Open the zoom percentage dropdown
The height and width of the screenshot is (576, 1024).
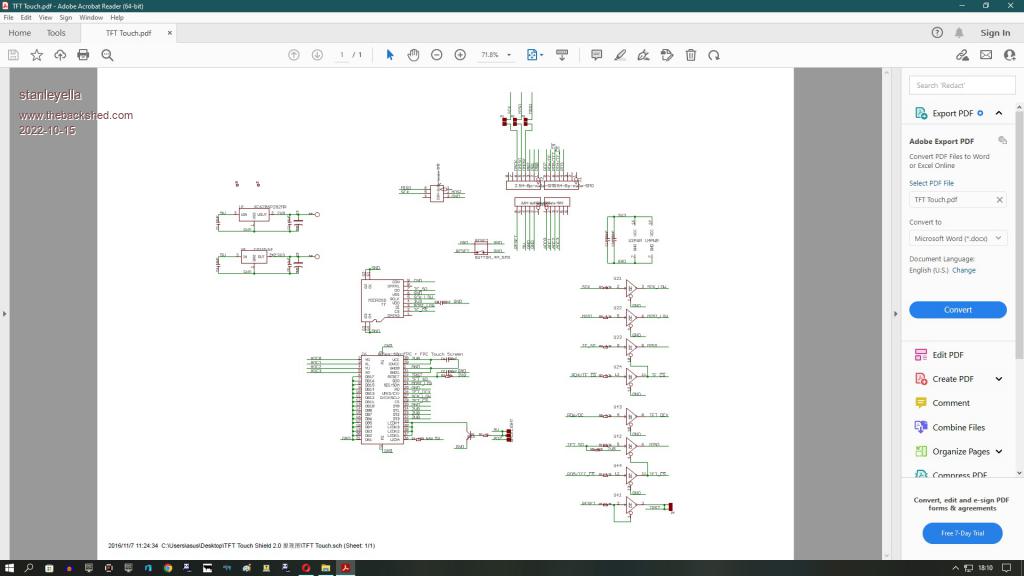click(509, 55)
